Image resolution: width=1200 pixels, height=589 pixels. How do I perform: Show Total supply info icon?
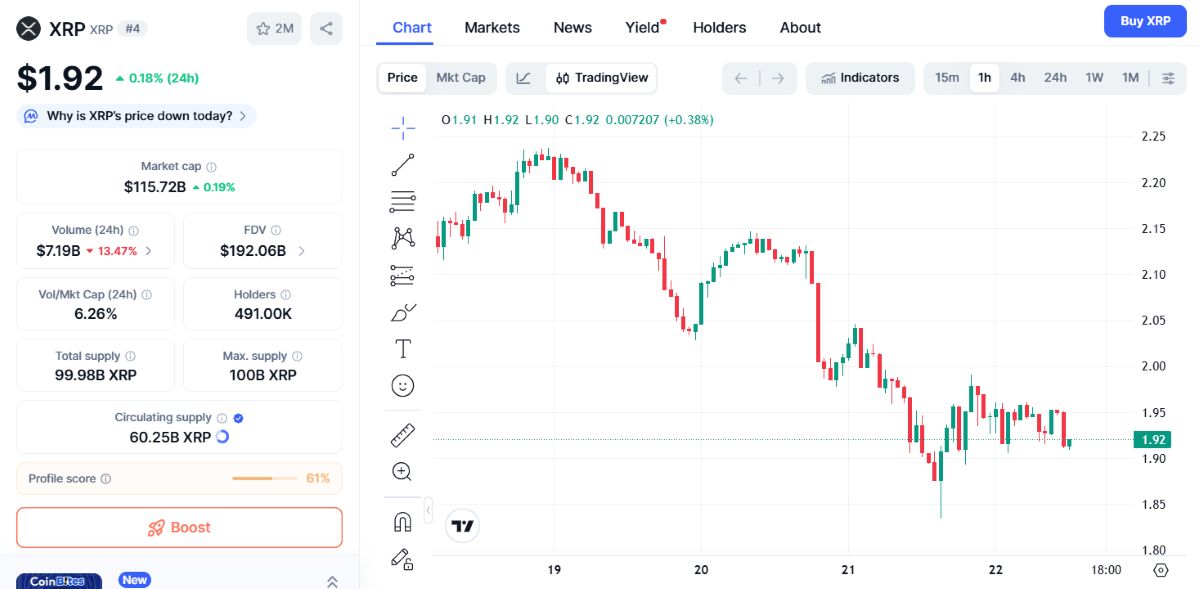click(130, 356)
